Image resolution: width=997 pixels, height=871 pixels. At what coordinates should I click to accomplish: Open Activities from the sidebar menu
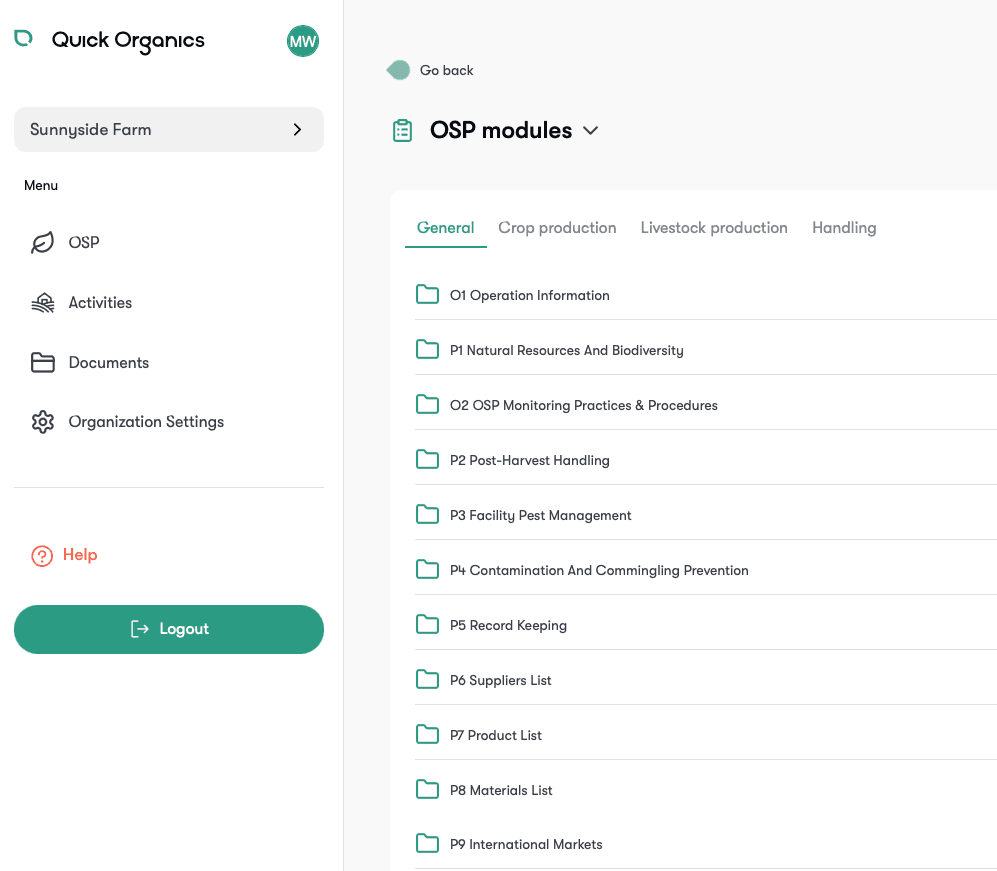(41, 302)
